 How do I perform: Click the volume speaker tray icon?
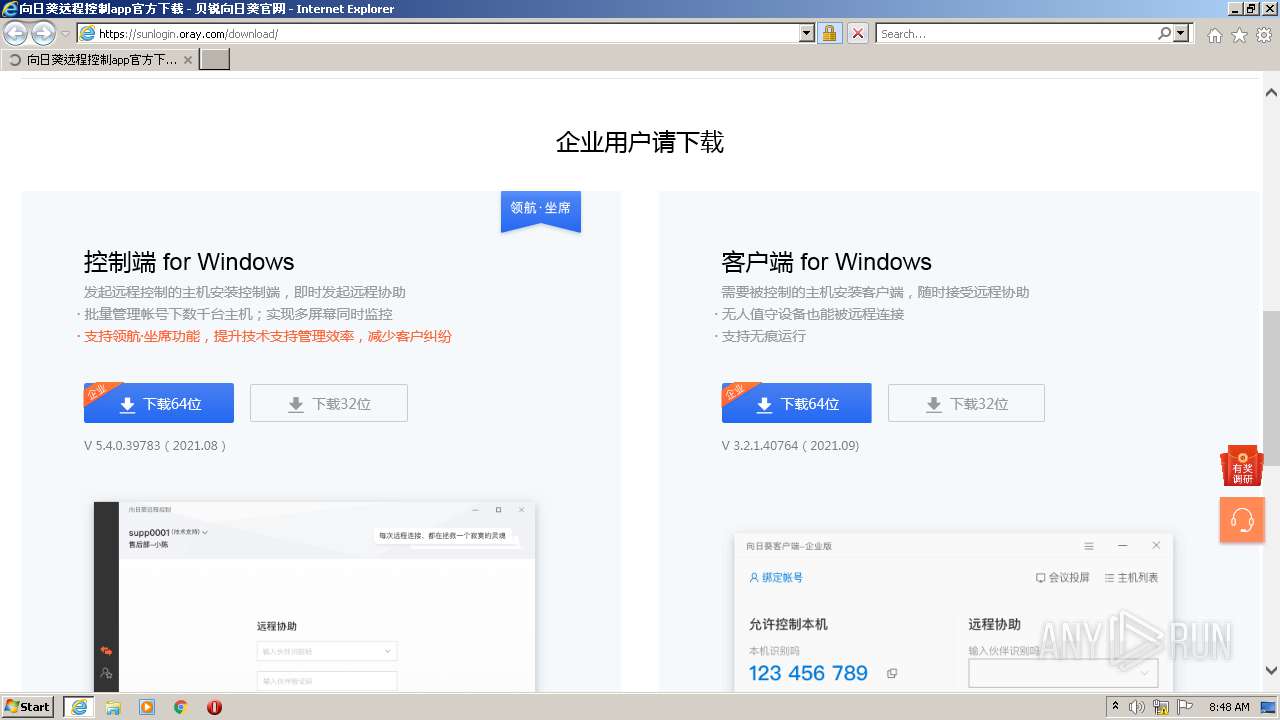pos(1137,707)
